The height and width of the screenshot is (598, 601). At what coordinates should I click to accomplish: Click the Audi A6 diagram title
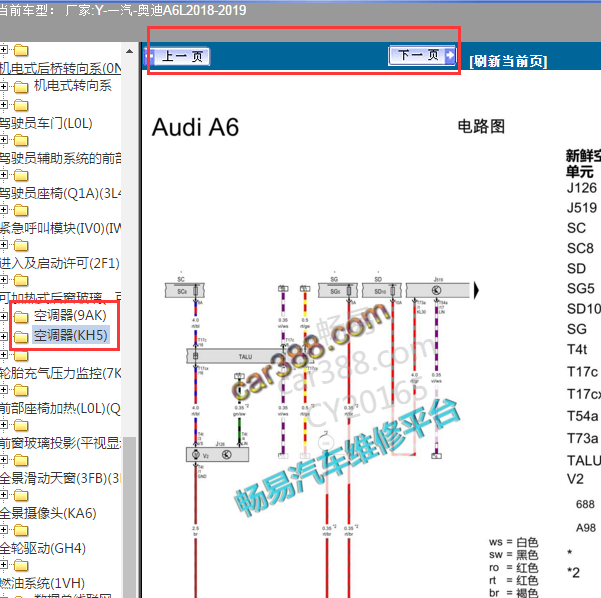pyautogui.click(x=195, y=127)
